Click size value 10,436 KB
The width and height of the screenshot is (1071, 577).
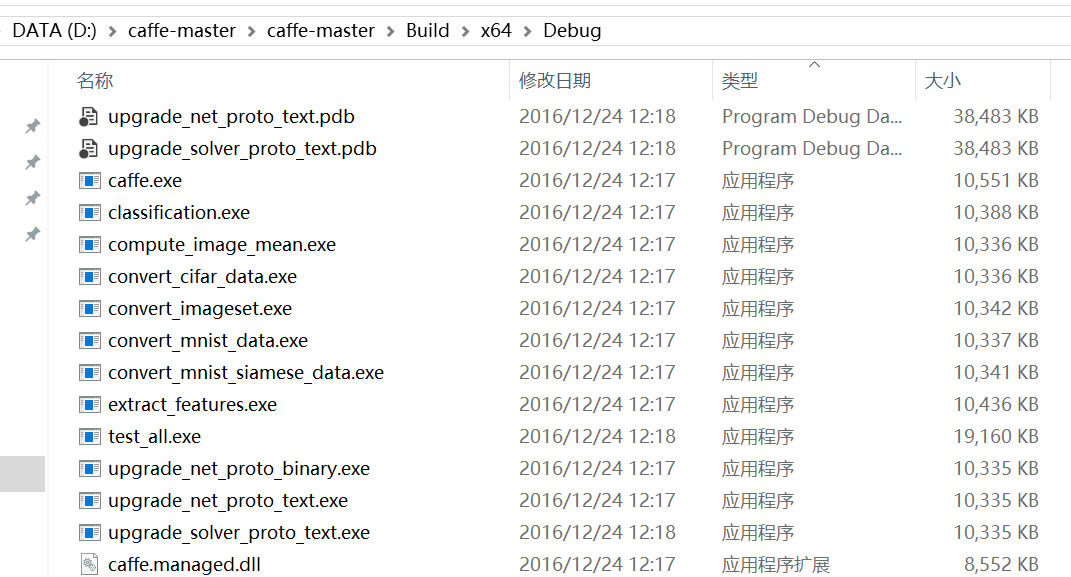click(x=996, y=405)
